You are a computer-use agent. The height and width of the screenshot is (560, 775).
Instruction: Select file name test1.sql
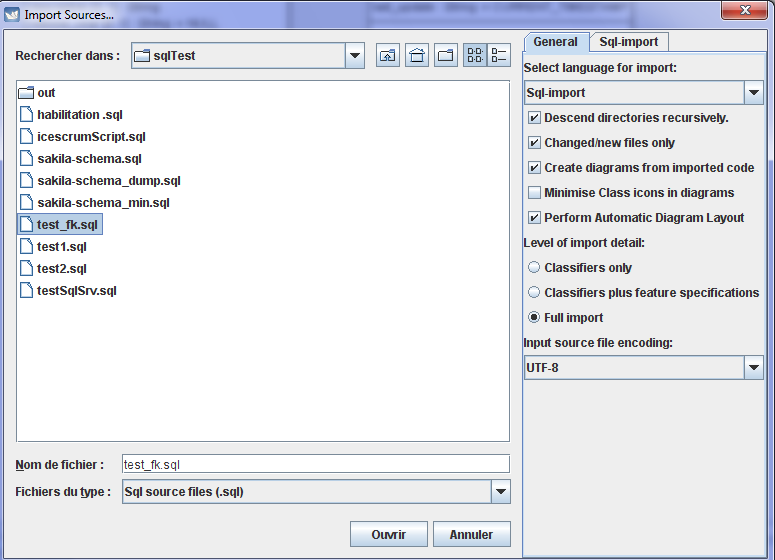click(x=62, y=247)
